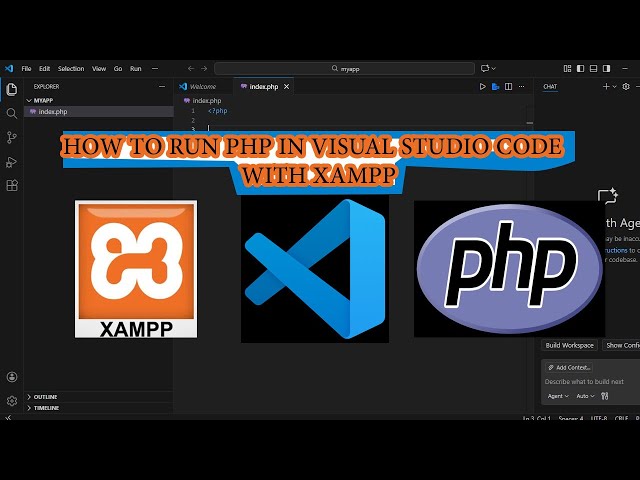The width and height of the screenshot is (640, 480).
Task: Close the index.php tab
Action: (287, 87)
